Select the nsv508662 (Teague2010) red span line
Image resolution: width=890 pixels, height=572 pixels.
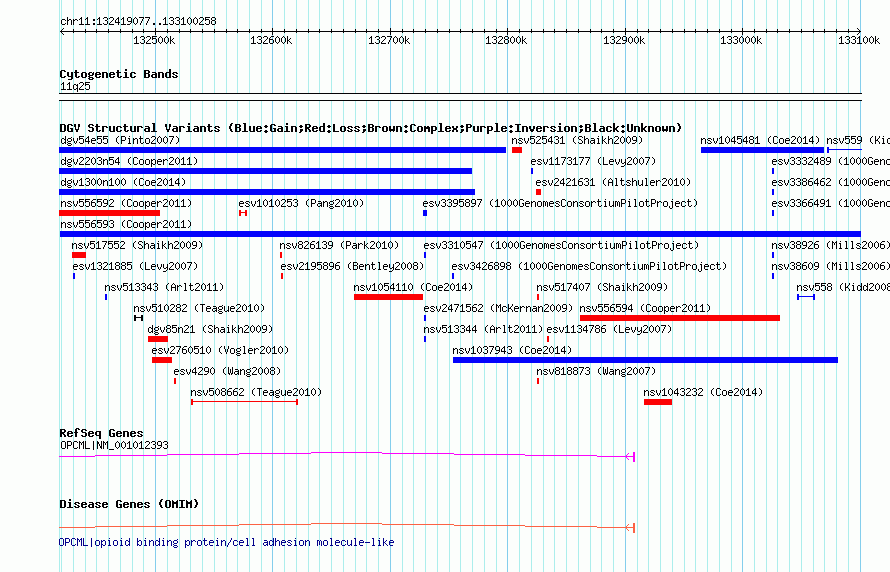[245, 402]
